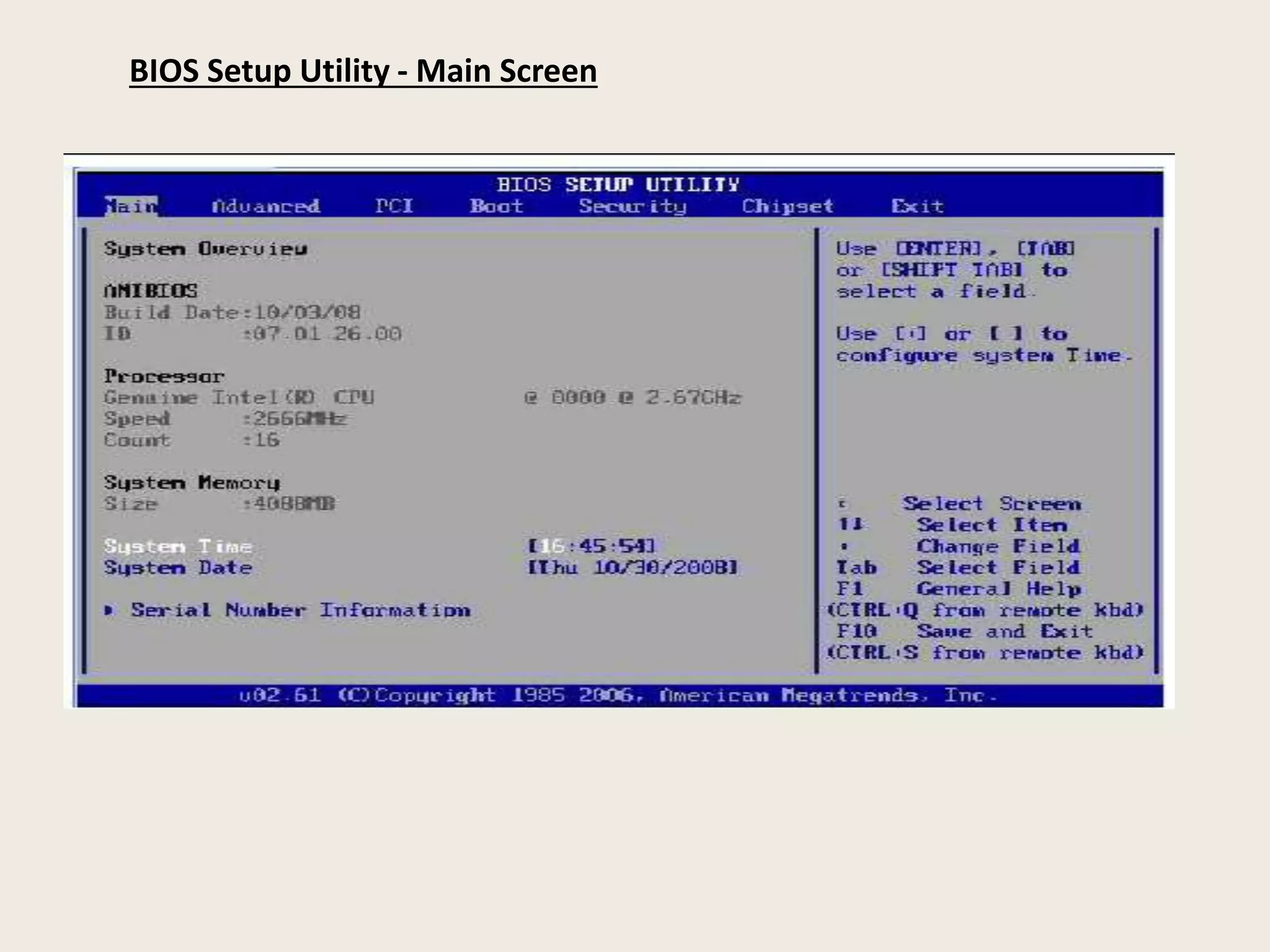Open the Boot tab
Screen dimensions: 1270x952
point(497,206)
